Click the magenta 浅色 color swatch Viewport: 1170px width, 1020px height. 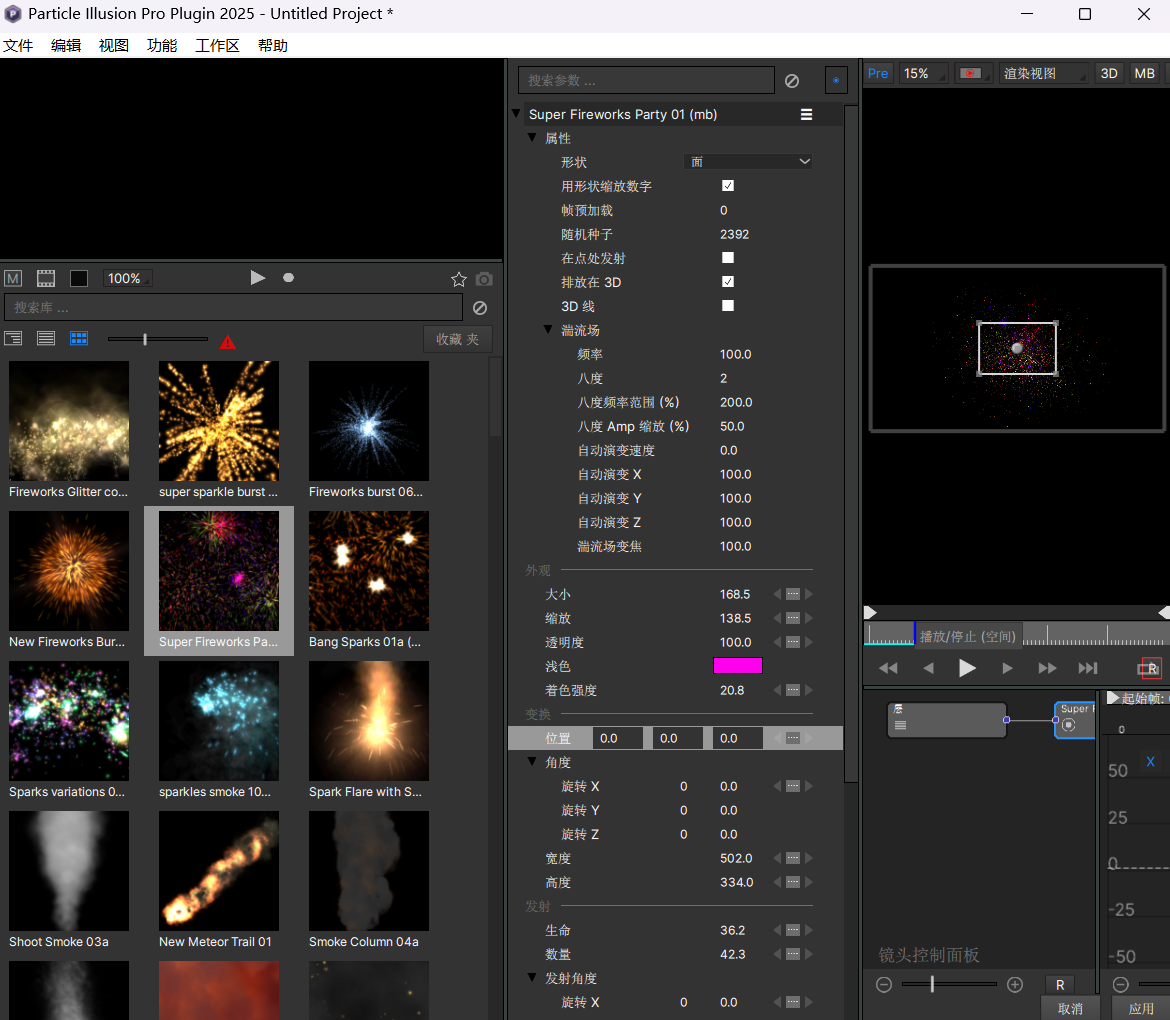click(739, 665)
